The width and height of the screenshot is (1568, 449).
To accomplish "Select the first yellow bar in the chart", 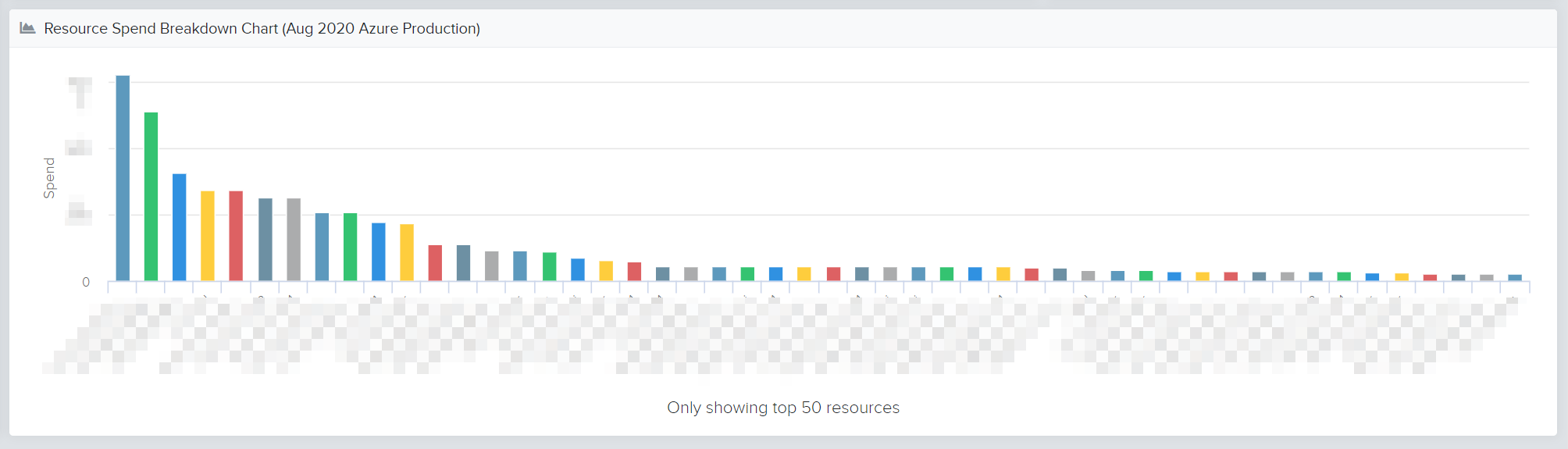I will pos(208,236).
